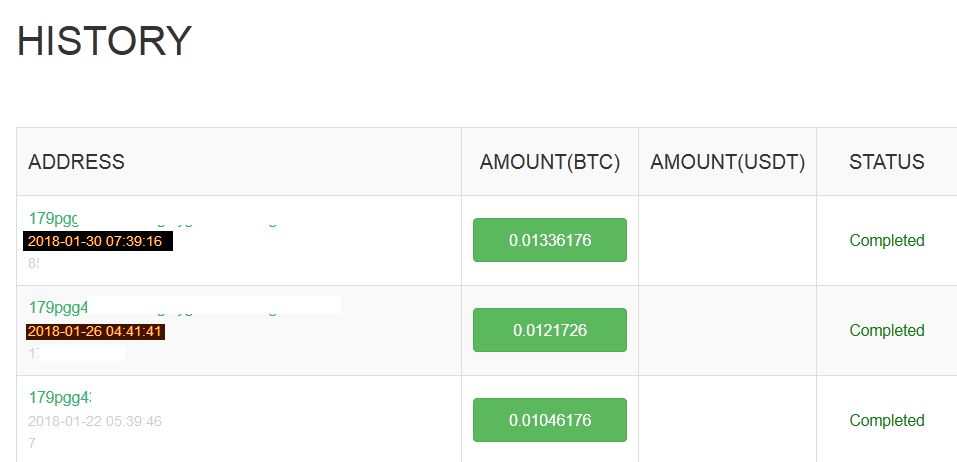Image resolution: width=957 pixels, height=462 pixels.
Task: Select the STATUS column header
Action: click(887, 162)
